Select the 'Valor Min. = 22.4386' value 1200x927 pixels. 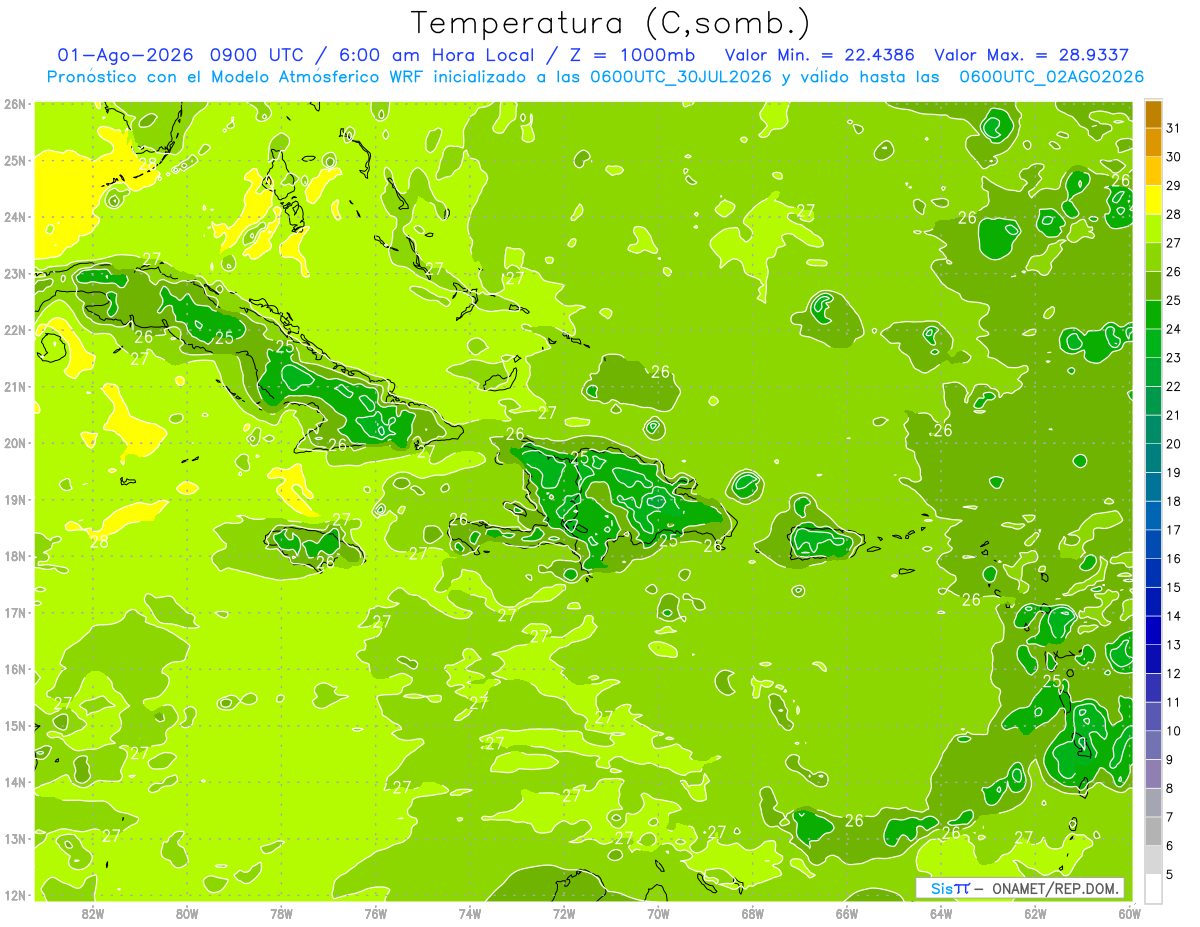point(821,56)
